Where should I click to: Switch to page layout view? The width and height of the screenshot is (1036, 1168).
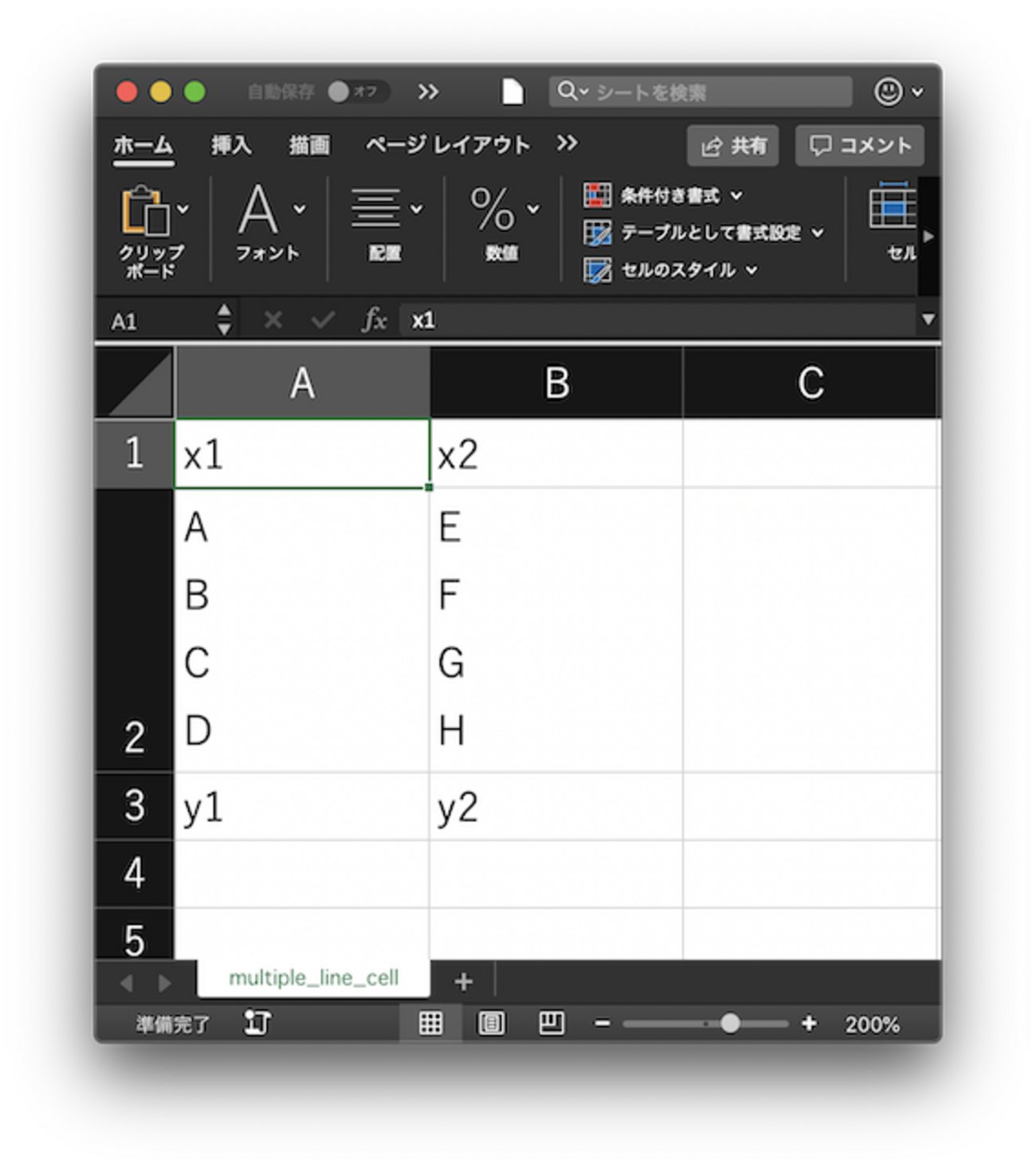tap(491, 1023)
